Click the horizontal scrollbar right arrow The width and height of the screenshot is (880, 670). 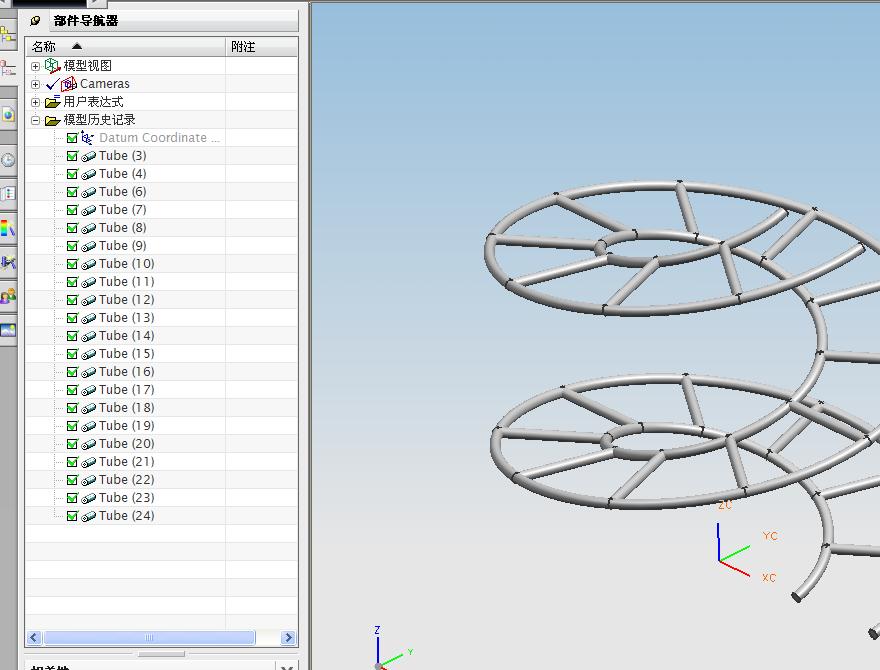pyautogui.click(x=288, y=637)
